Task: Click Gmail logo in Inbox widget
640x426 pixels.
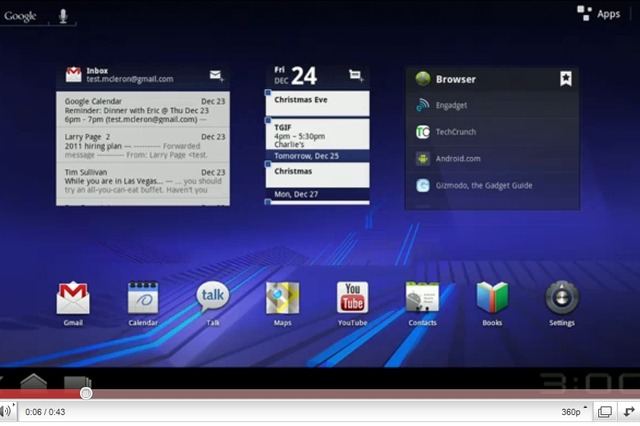Action: 73,74
